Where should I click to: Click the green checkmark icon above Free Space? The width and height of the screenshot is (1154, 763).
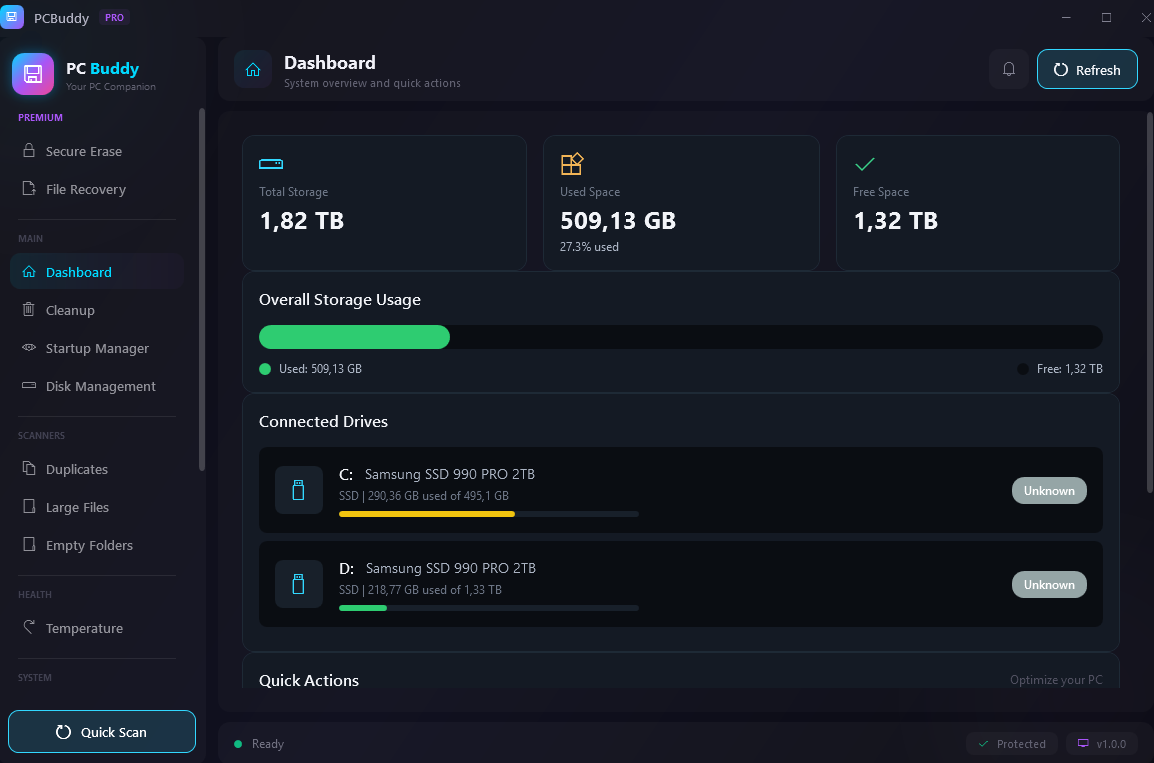coord(864,163)
